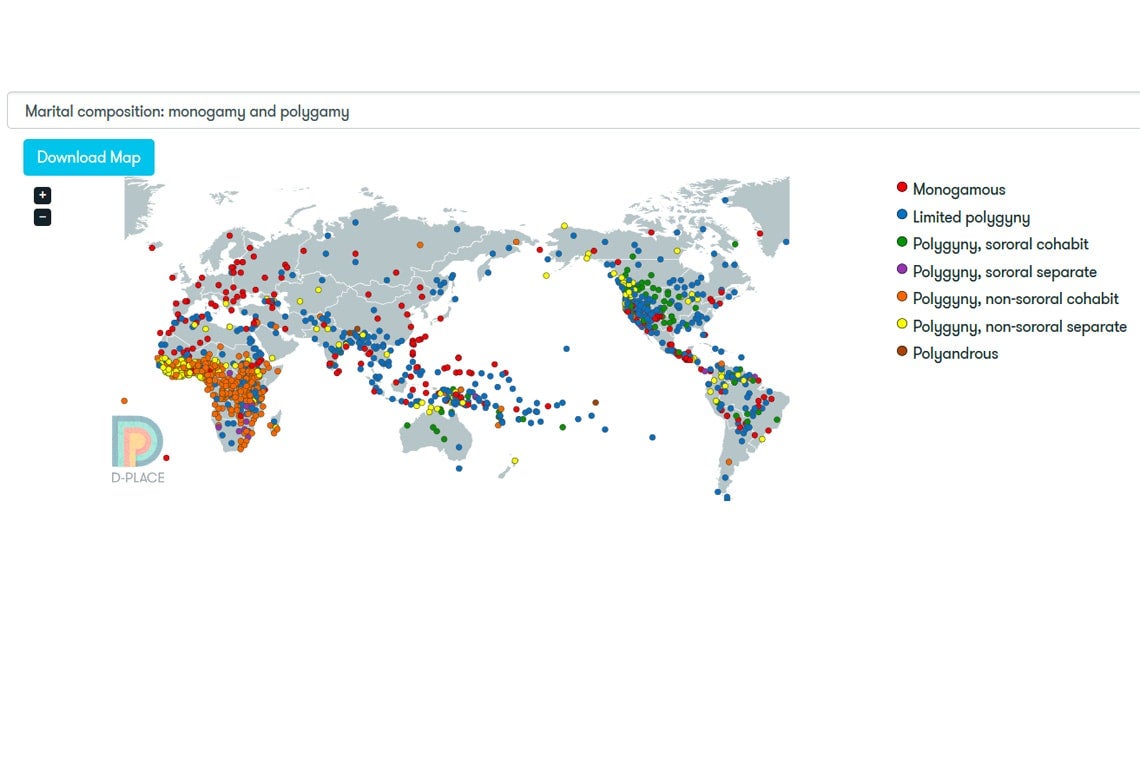Viewport: 1140px width, 760px height.
Task: Click the brown Polyandrous legend dot
Action: [902, 352]
